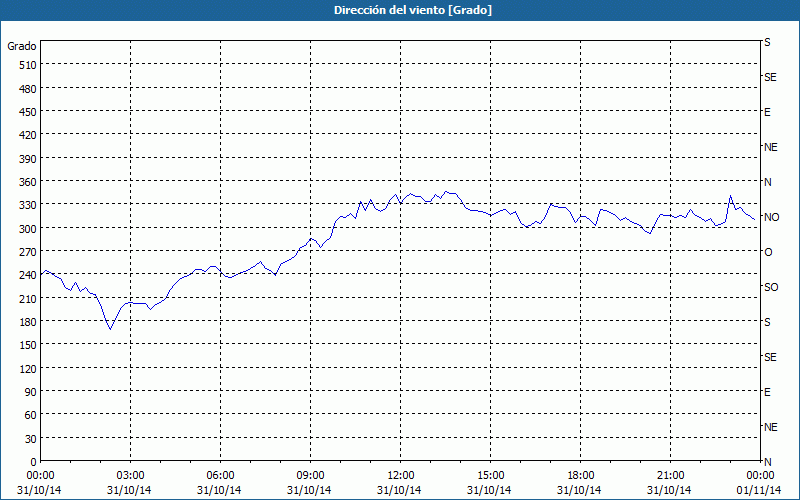Click the "N" compass label at the 360 gridline

tap(768, 182)
